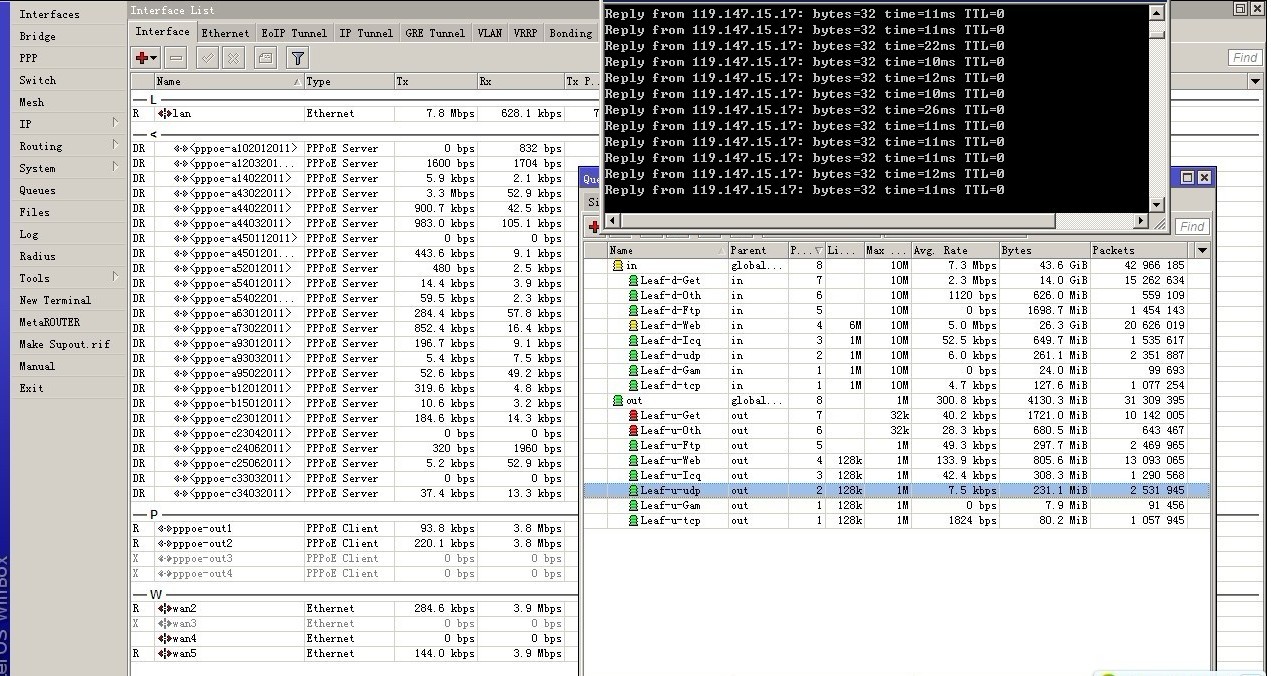
Task: Click the Comment button in Interface List toolbar
Action: point(265,59)
